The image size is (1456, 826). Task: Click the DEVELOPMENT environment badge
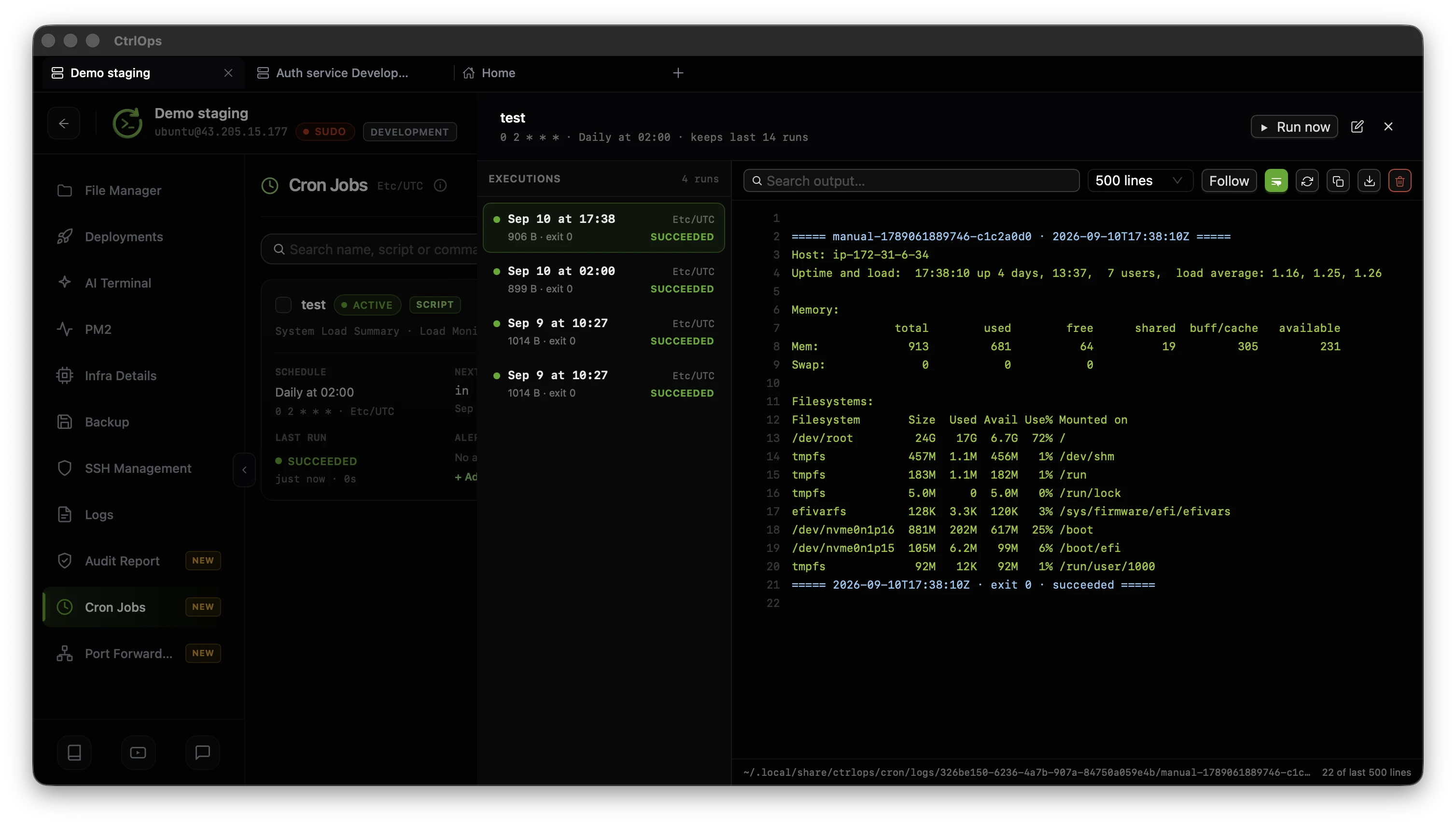click(409, 132)
